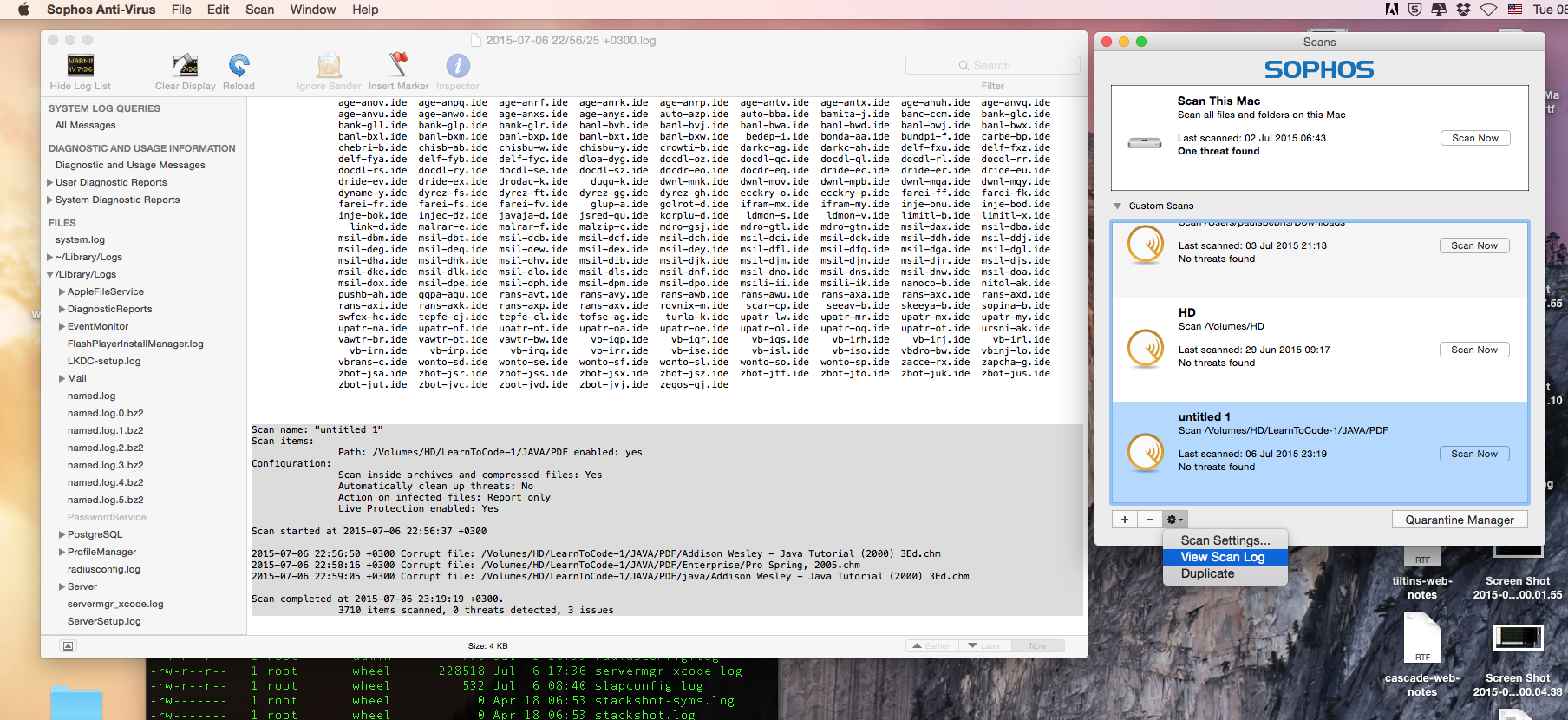The height and width of the screenshot is (720, 1568).
Task: Open the Help menu
Action: point(365,10)
